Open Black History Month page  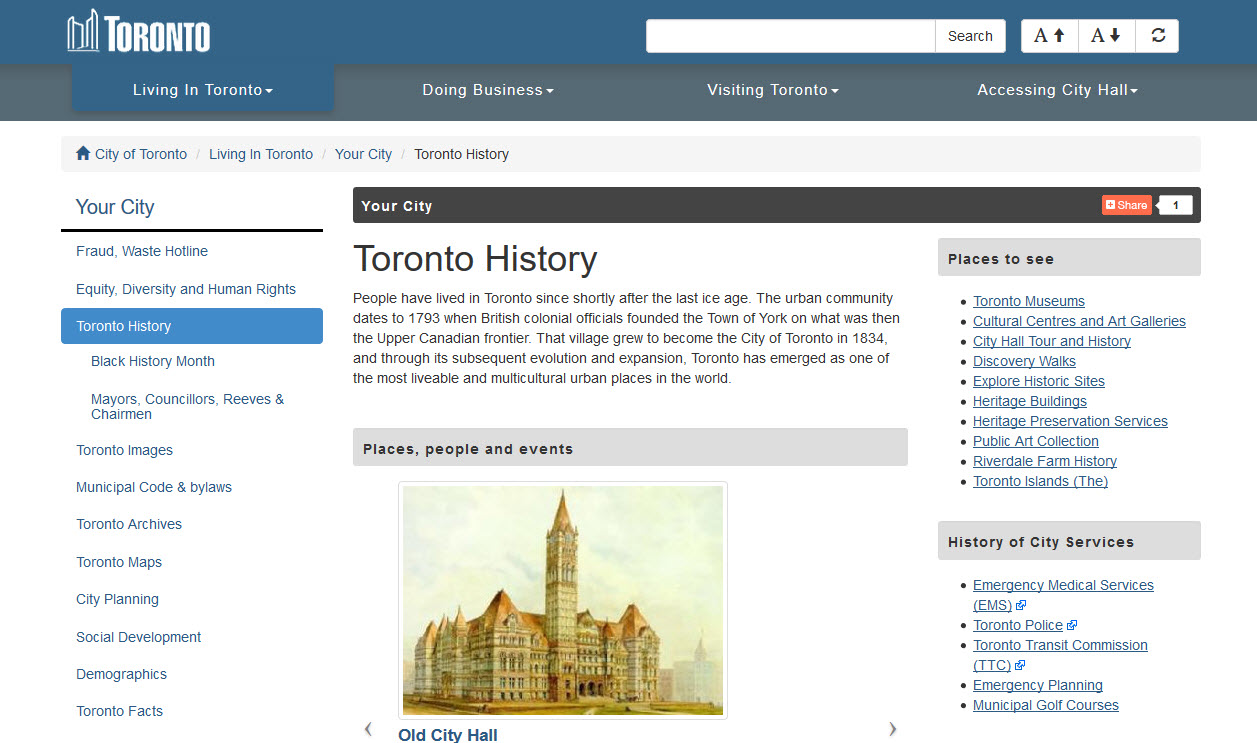point(153,361)
